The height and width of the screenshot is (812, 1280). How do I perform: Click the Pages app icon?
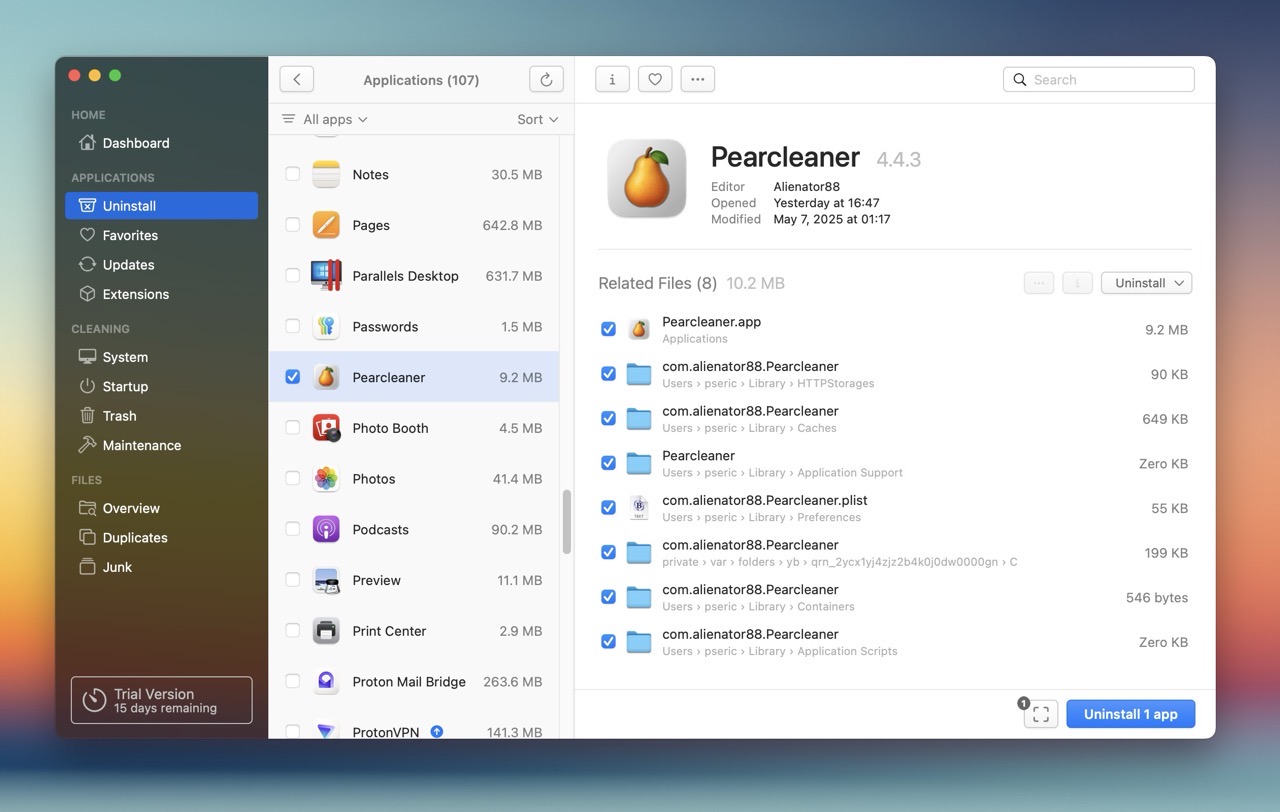[326, 225]
